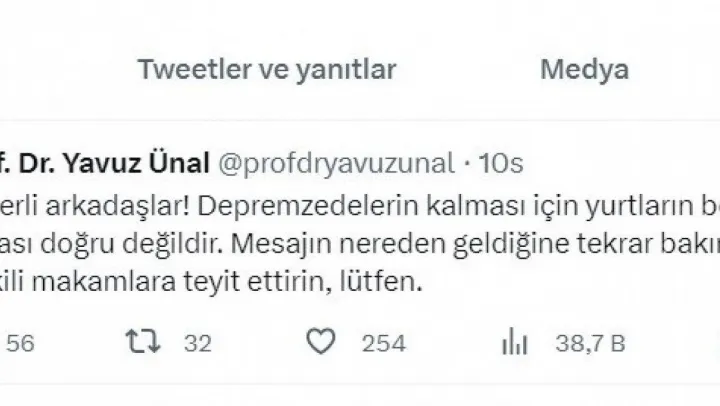Open the Medya tab
Viewport: 720px width, 406px height.
584,70
